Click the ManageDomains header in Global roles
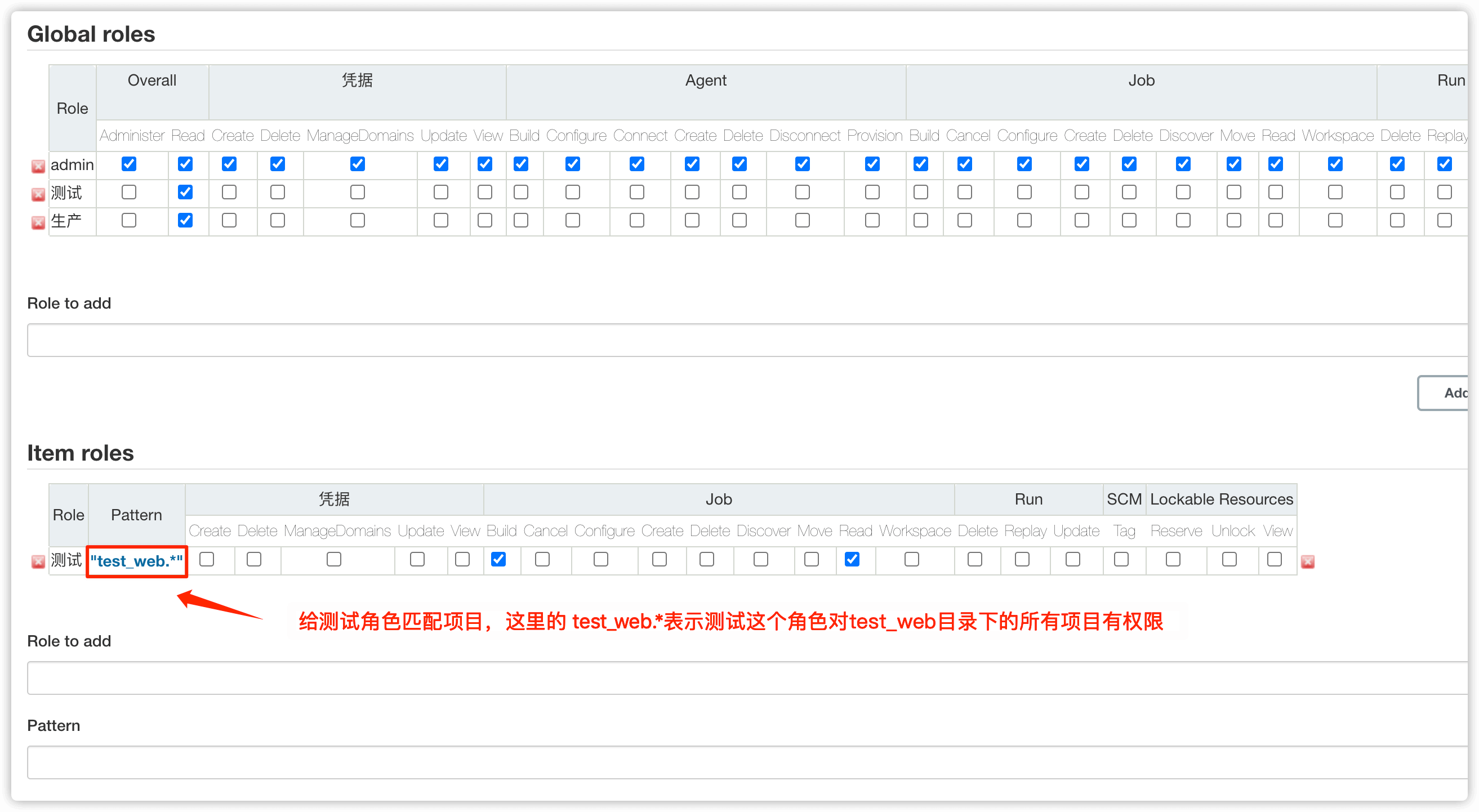The height and width of the screenshot is (812, 1479). click(360, 136)
